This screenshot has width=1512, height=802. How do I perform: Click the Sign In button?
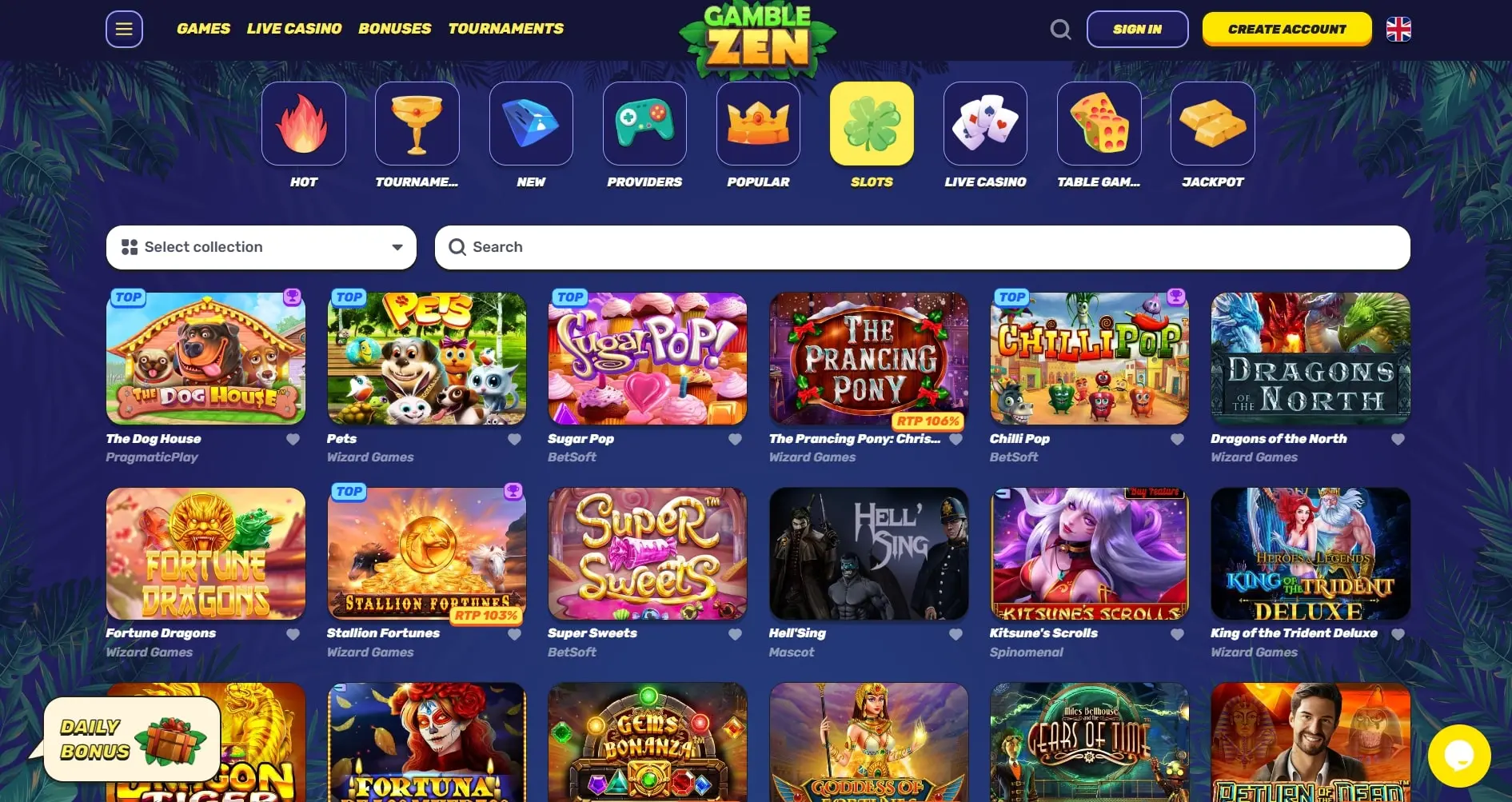tap(1137, 30)
